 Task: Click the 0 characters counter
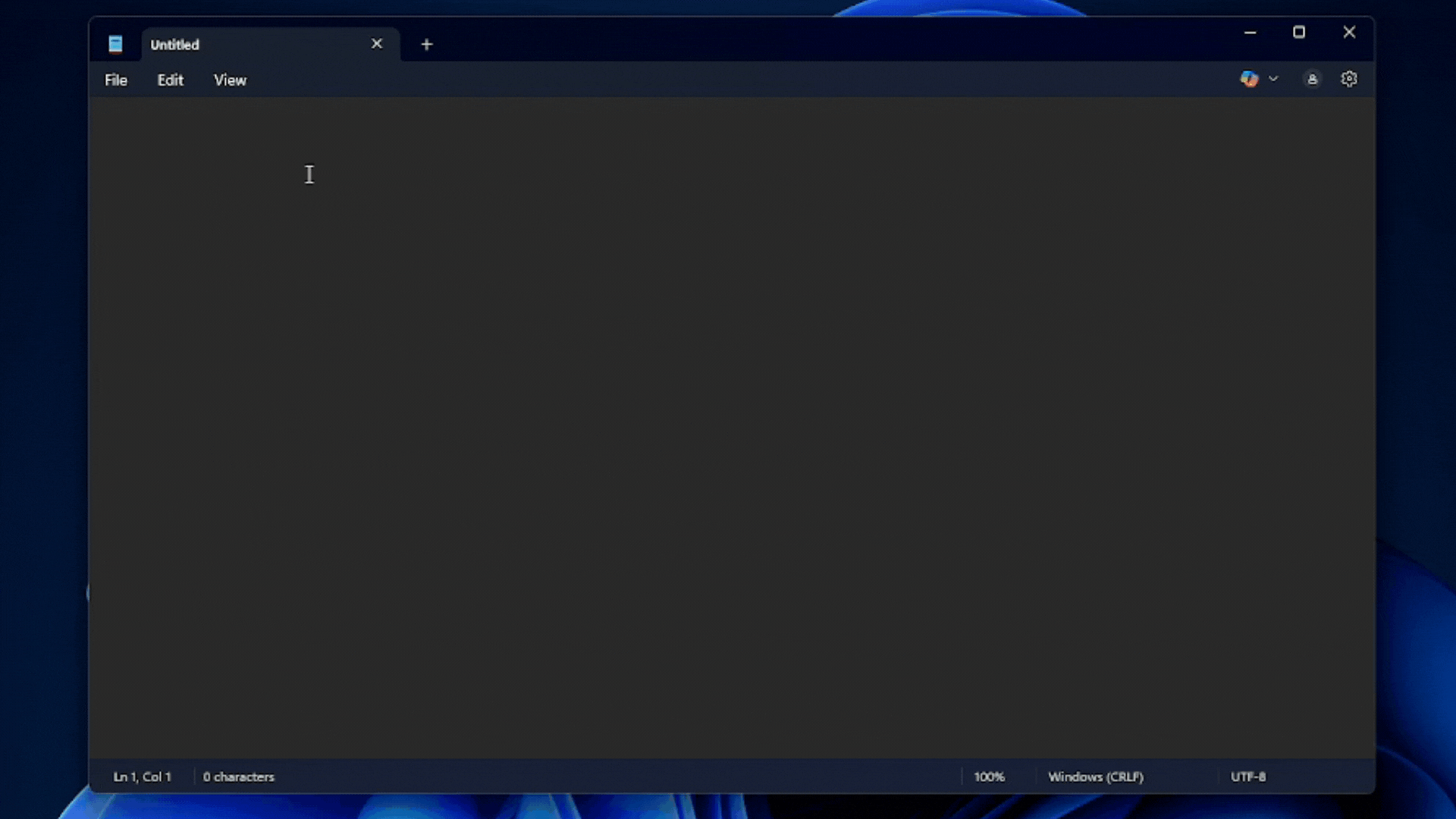239,777
